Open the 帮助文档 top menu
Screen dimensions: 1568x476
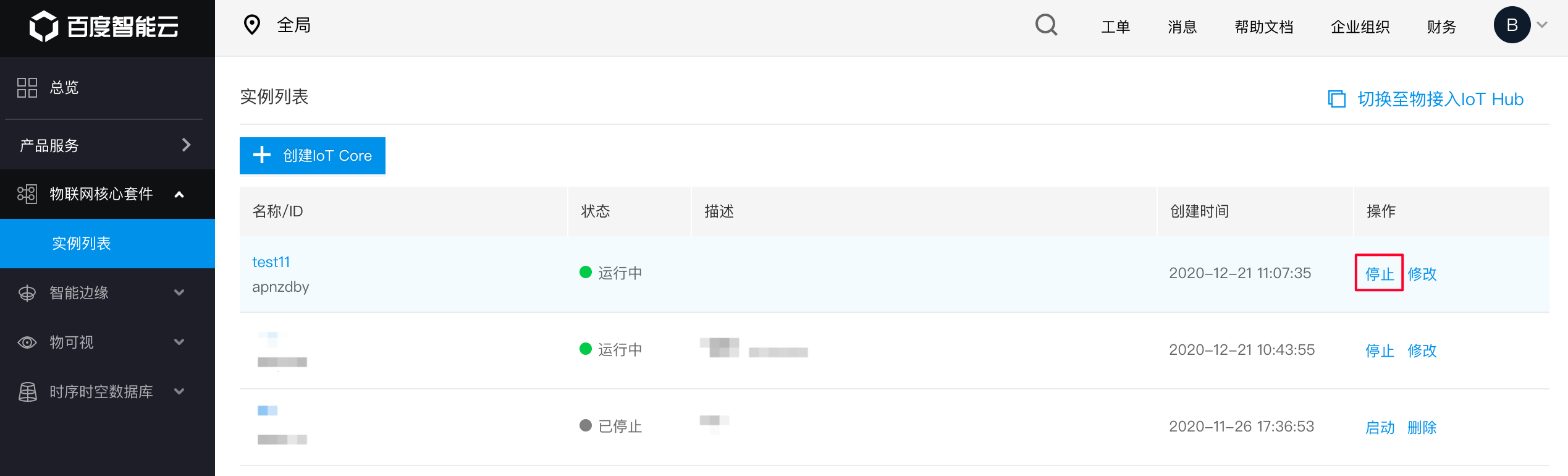click(1263, 27)
